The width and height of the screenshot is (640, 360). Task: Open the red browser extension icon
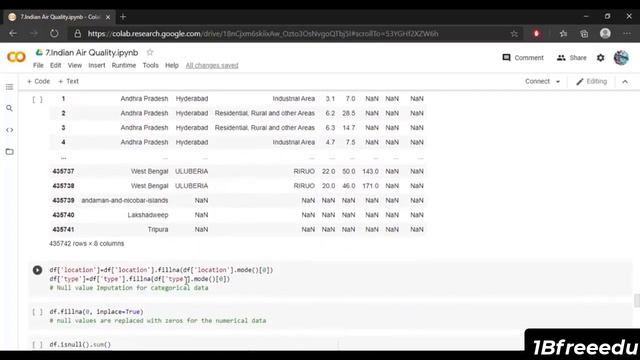tap(536, 33)
